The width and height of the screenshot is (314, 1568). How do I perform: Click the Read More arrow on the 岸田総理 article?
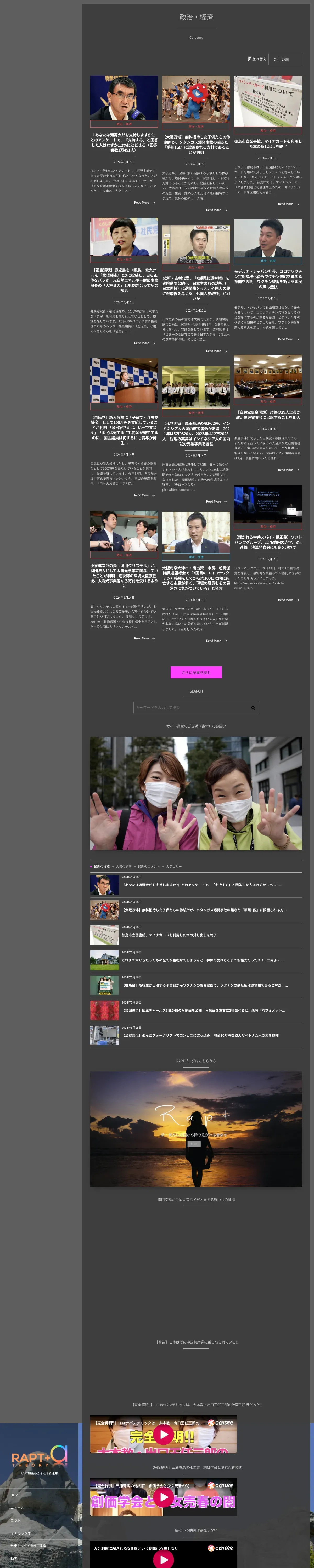tap(225, 501)
